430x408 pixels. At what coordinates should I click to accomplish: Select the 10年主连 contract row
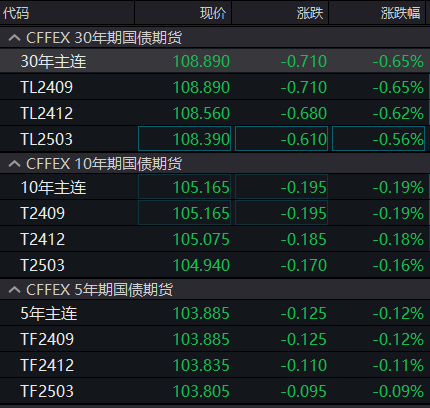[215, 187]
